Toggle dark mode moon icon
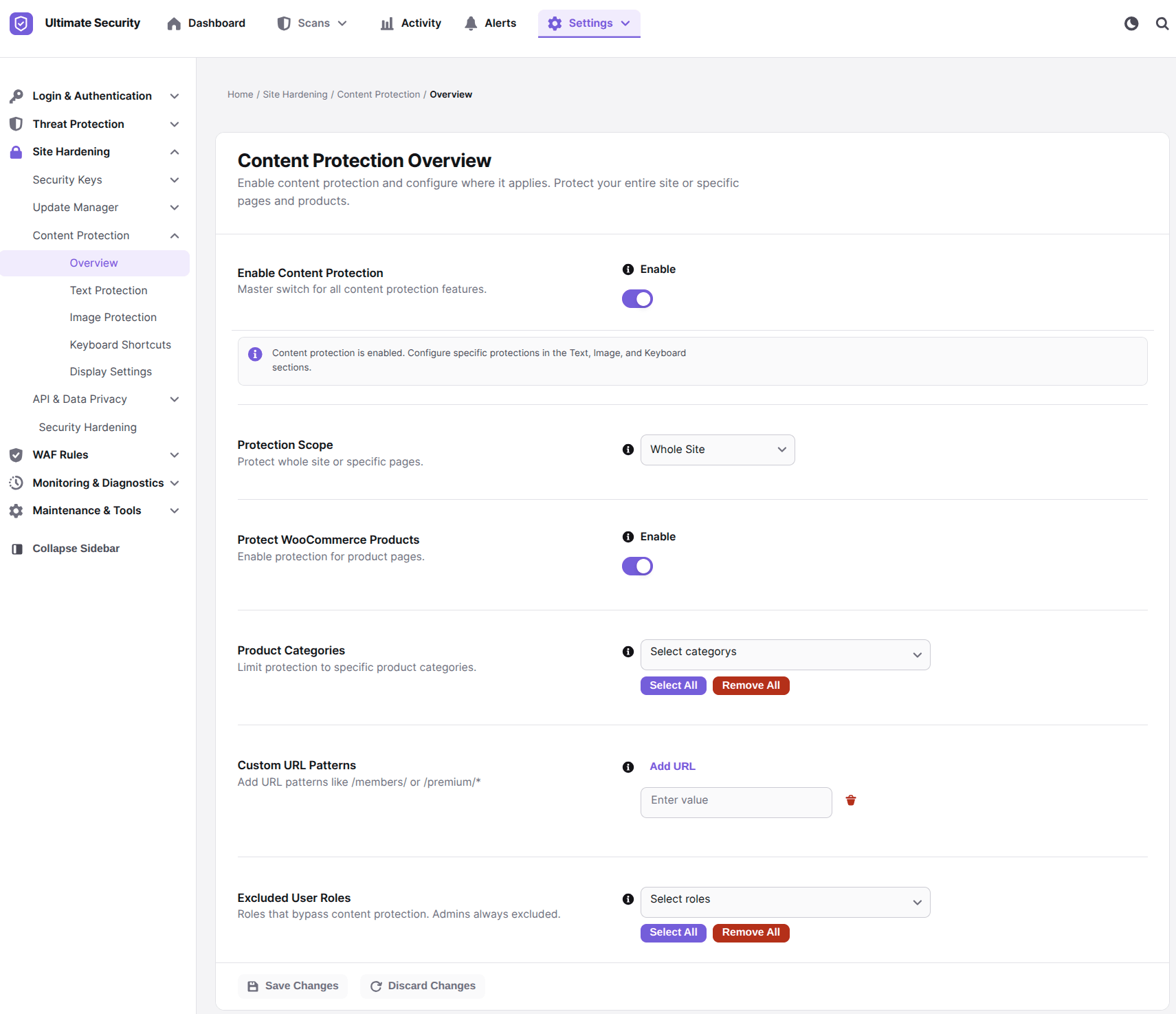Image resolution: width=1176 pixels, height=1014 pixels. coord(1131,23)
